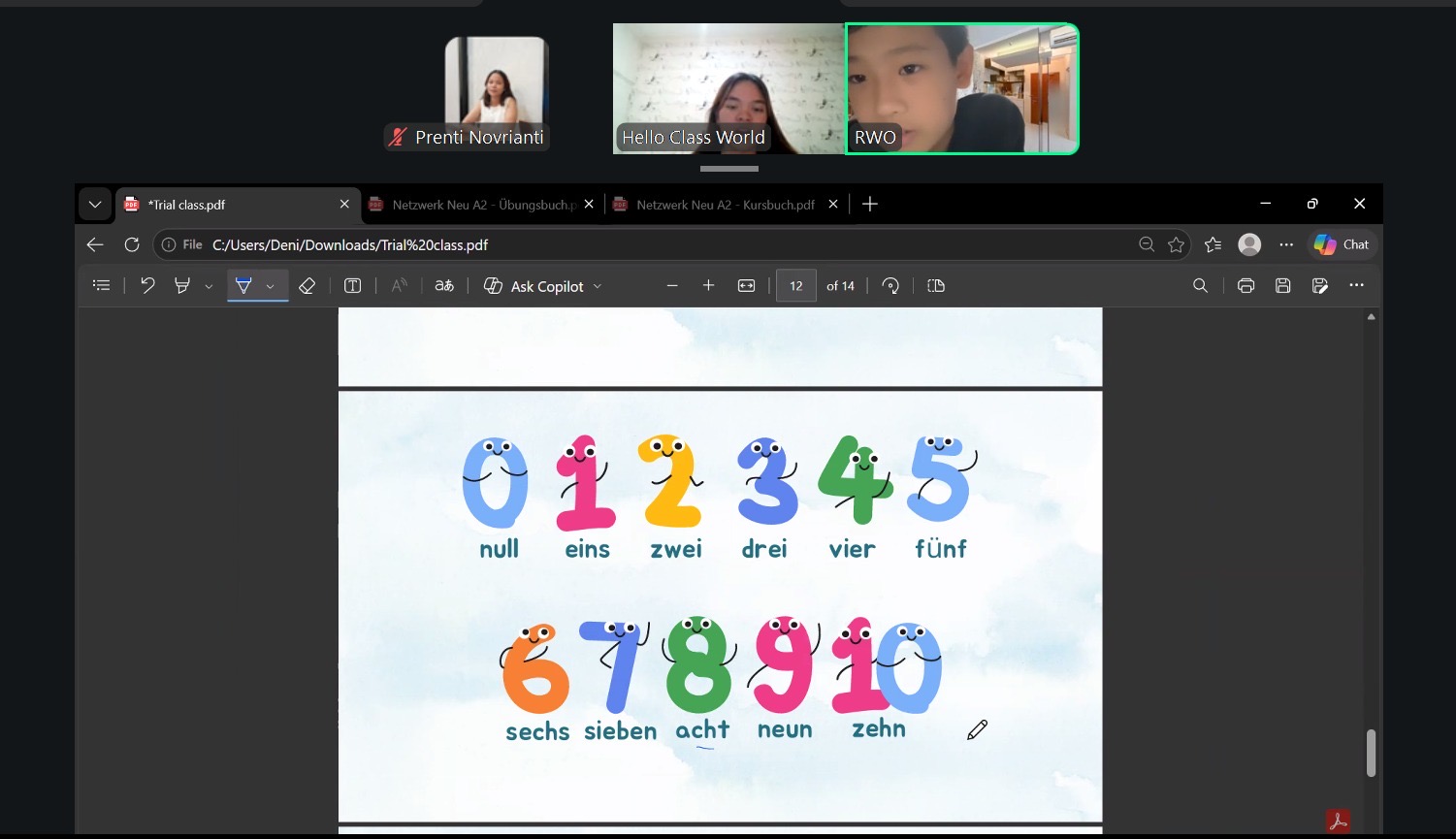The image size is (1456, 839).
Task: Close the Netzwerk Neu A2 Kursbuch tab
Action: 832,205
